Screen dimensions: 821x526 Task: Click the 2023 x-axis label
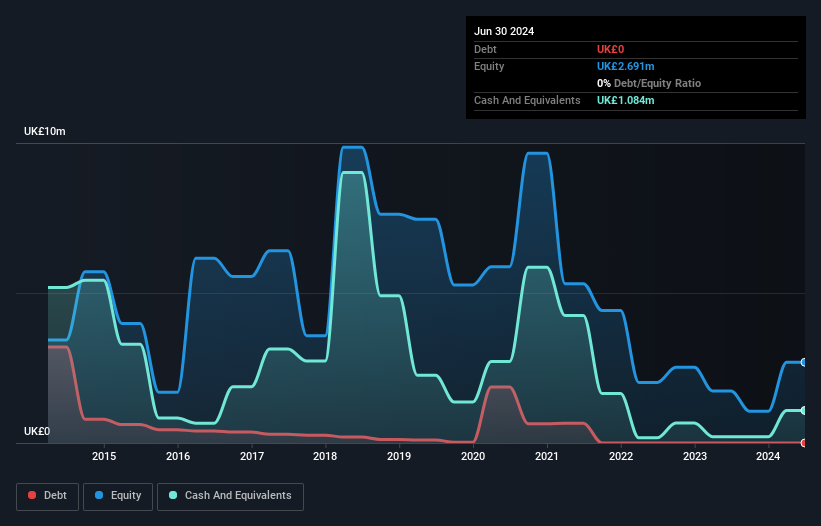pos(695,456)
